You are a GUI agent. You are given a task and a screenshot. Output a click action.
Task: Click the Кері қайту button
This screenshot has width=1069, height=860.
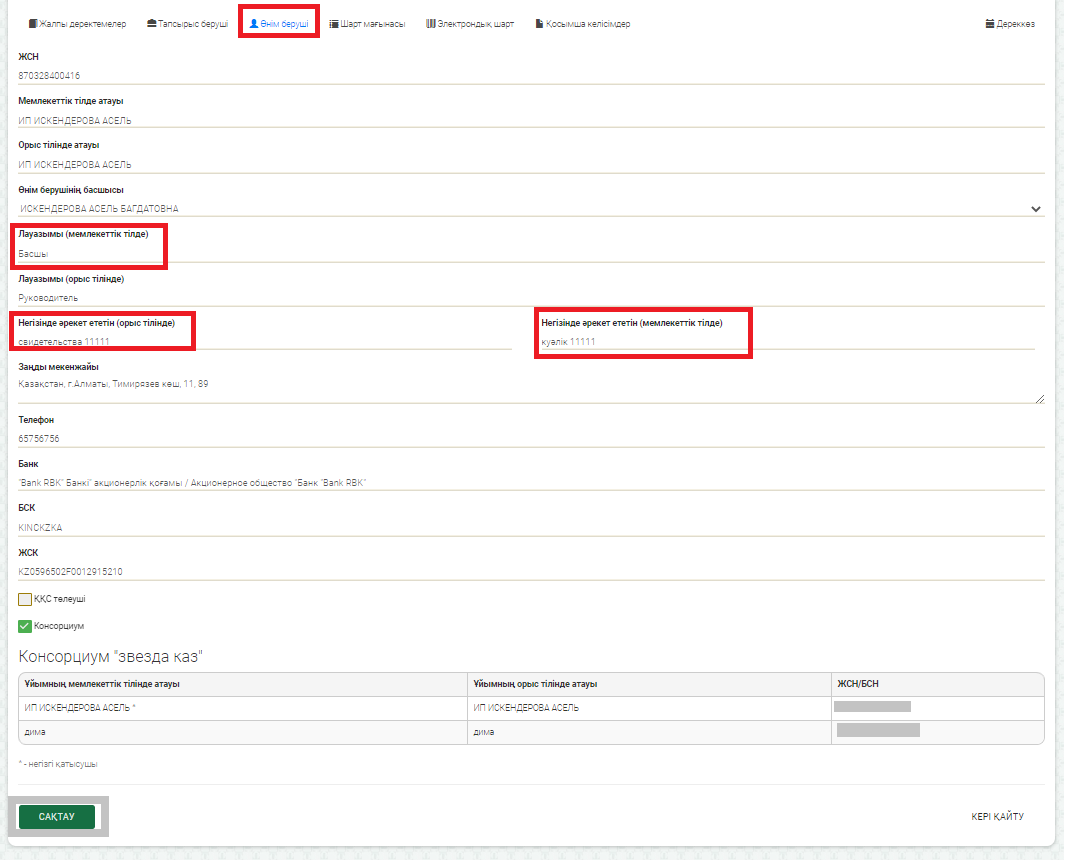(997, 817)
